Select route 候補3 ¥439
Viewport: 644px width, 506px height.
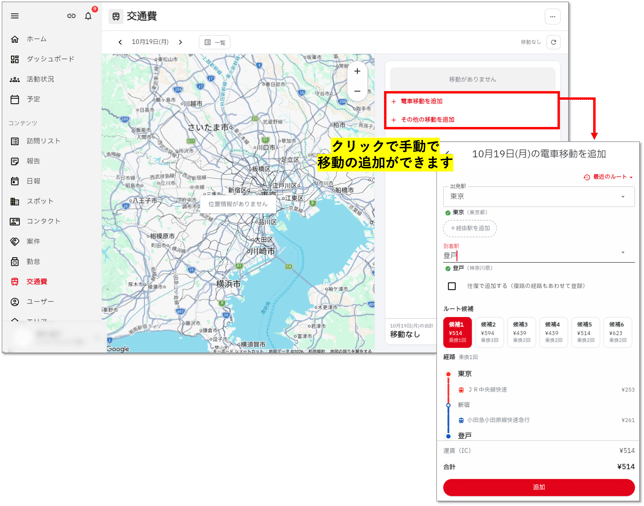[521, 333]
